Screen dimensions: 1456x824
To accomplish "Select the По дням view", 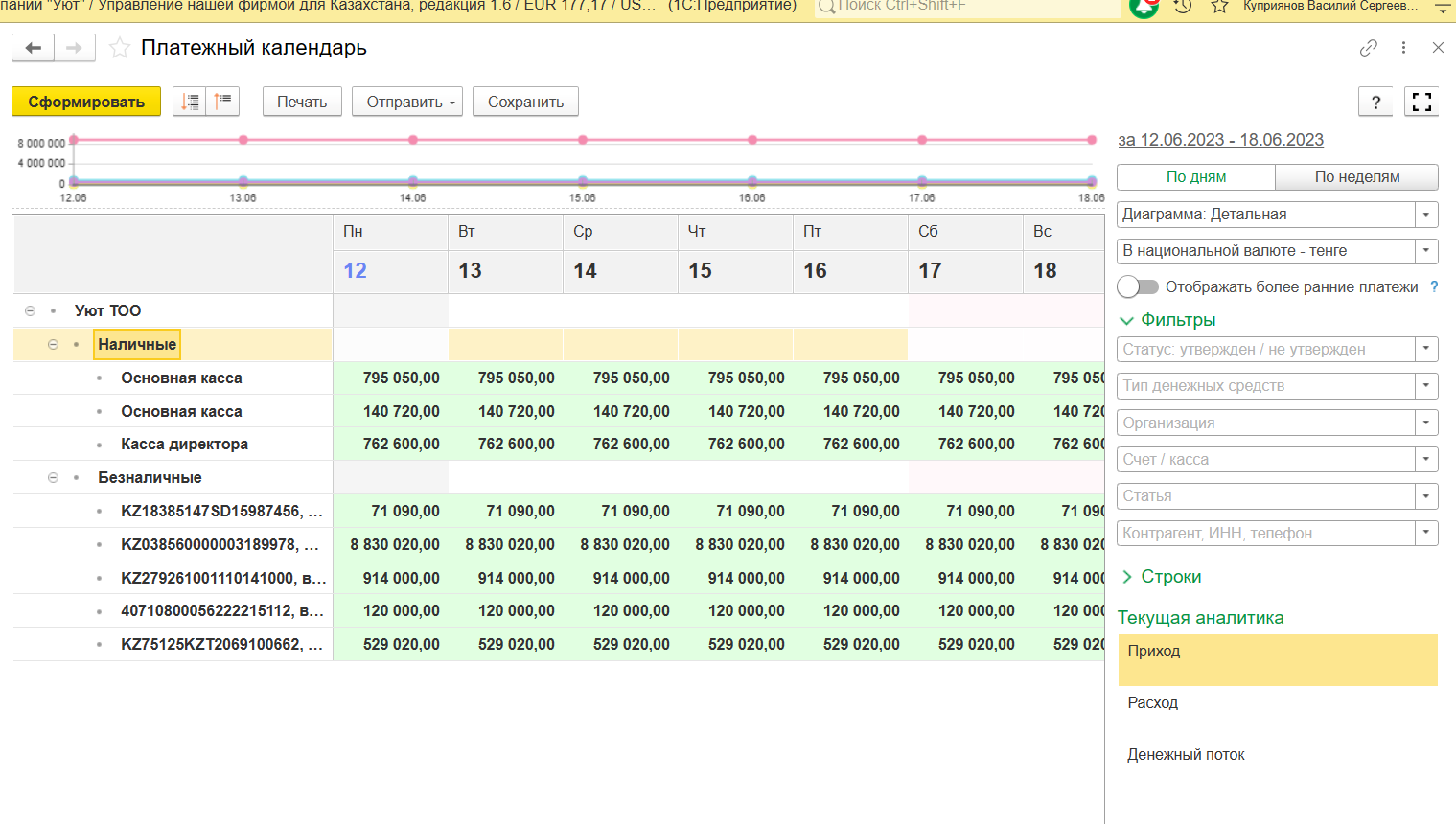I will pos(1195,177).
